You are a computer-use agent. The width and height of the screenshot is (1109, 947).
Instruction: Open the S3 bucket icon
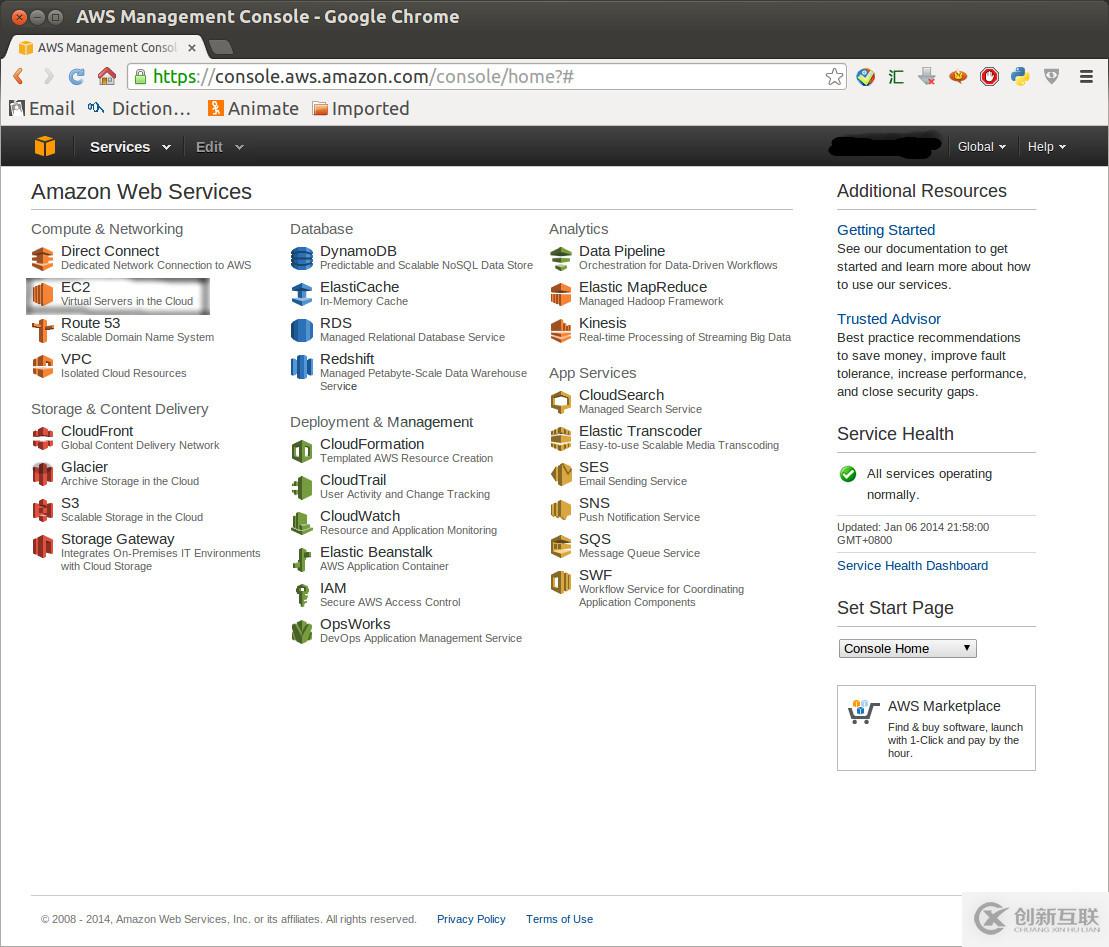(42, 511)
